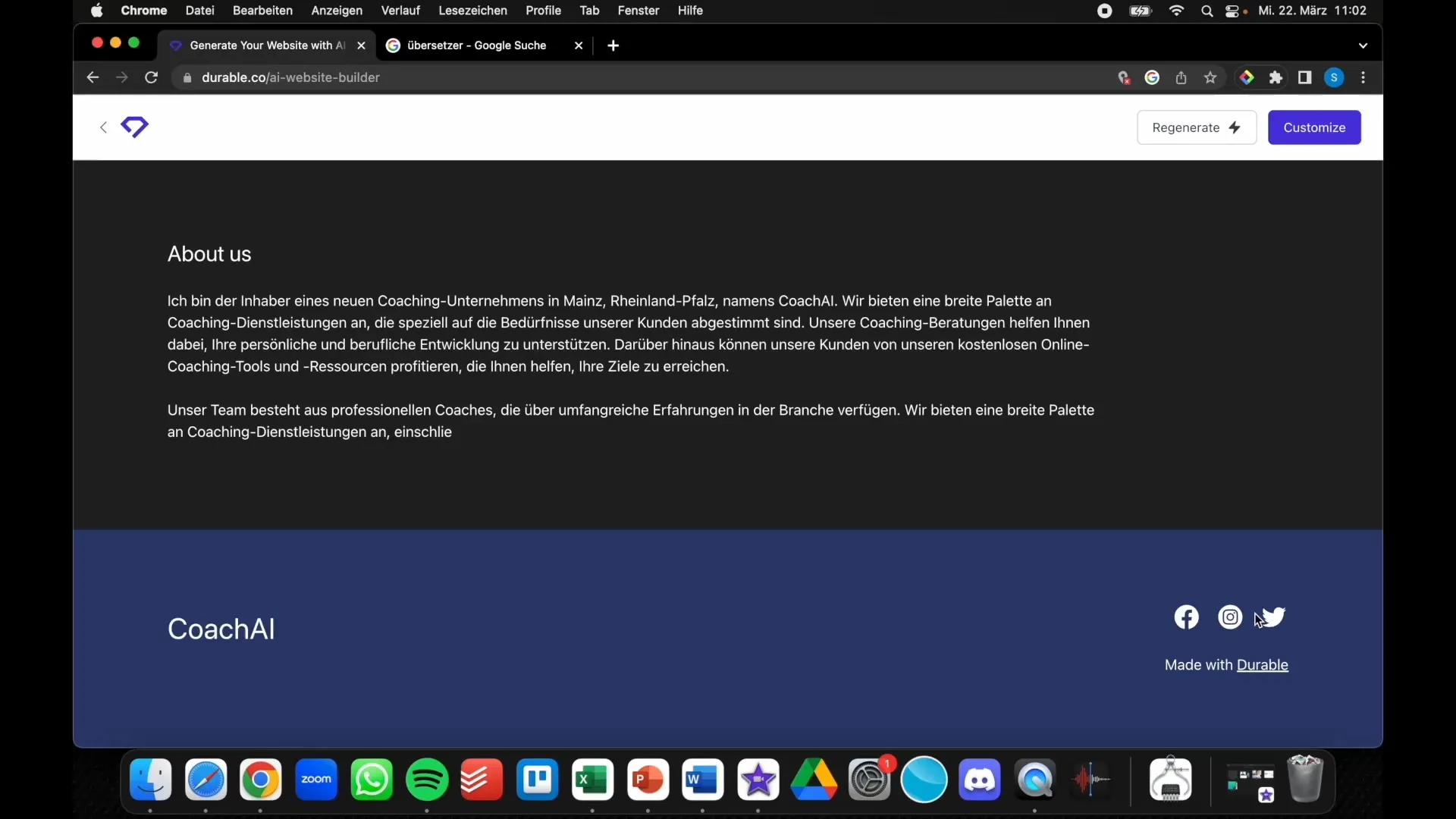Screen dimensions: 1456x819
Task: Open new tab with plus button
Action: (613, 45)
